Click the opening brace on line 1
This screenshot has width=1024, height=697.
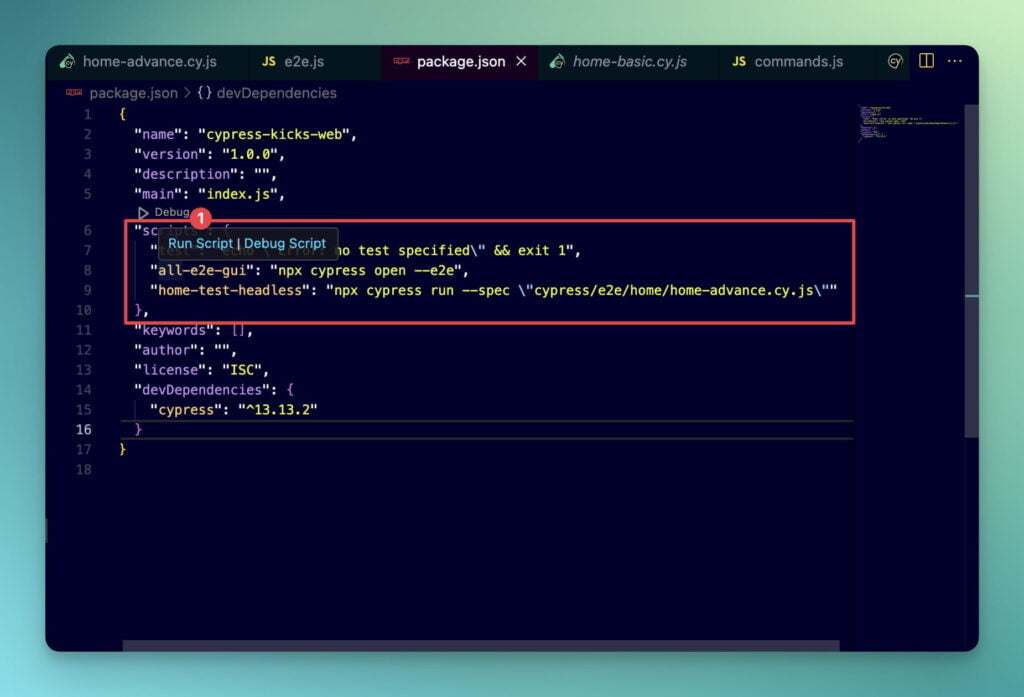point(122,114)
